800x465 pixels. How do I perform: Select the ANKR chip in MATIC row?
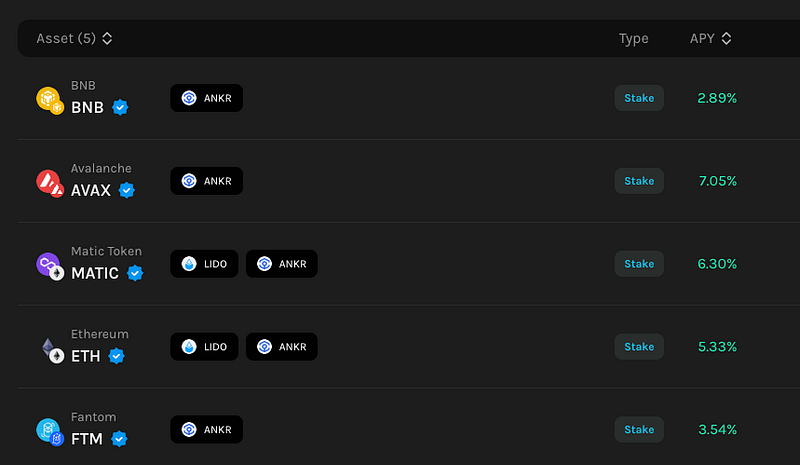tap(282, 264)
